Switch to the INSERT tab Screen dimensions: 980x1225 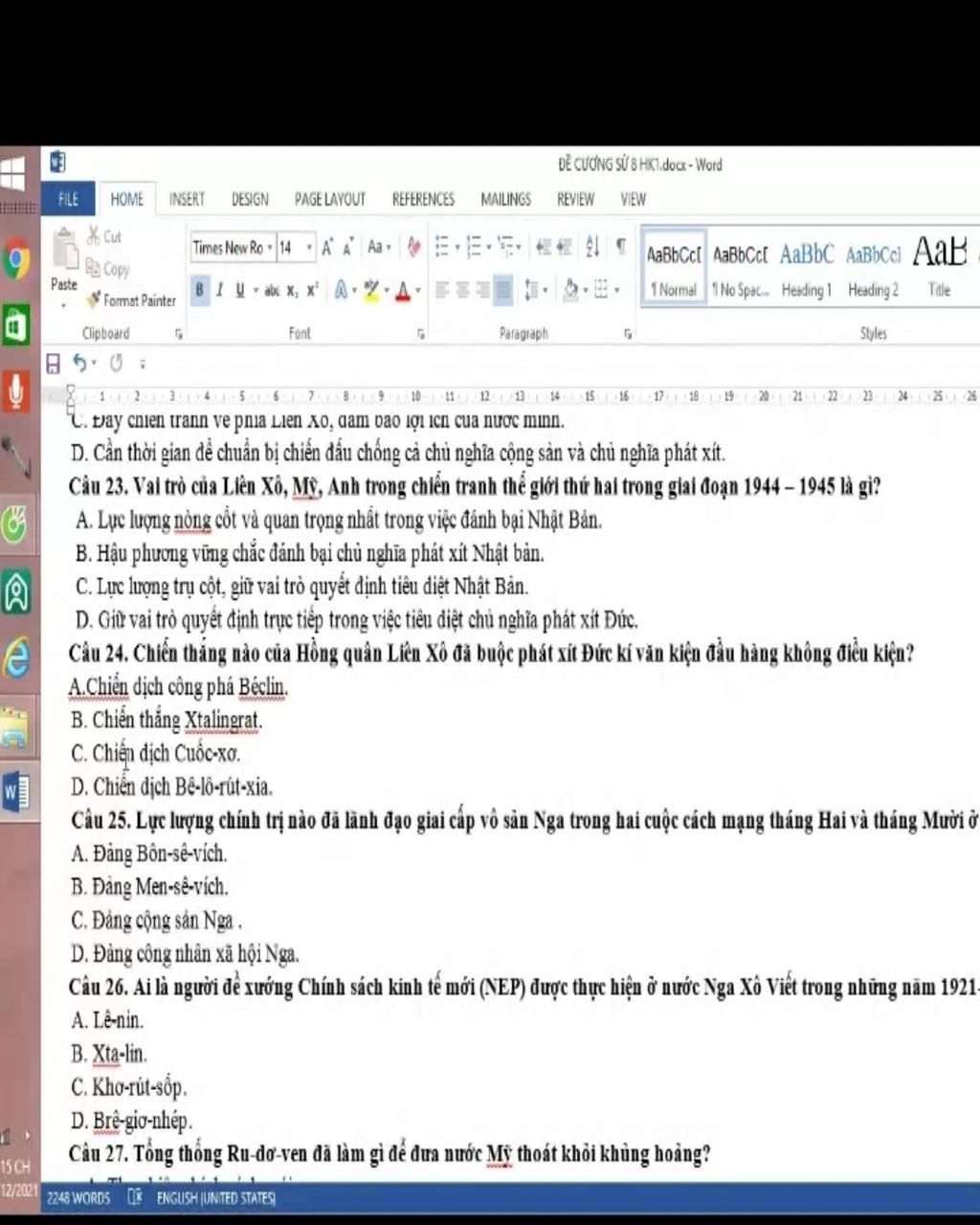[x=187, y=199]
